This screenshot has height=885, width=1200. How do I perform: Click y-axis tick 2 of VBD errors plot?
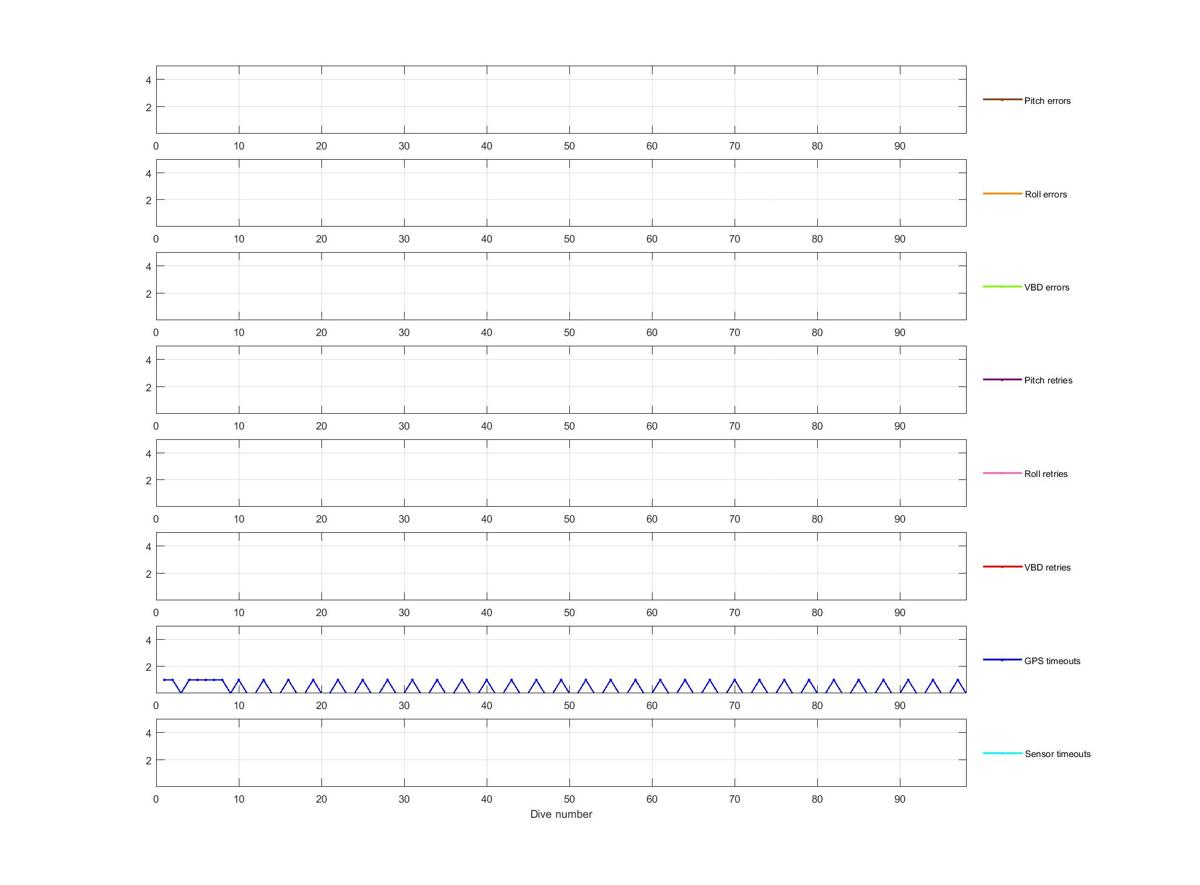[x=148, y=294]
